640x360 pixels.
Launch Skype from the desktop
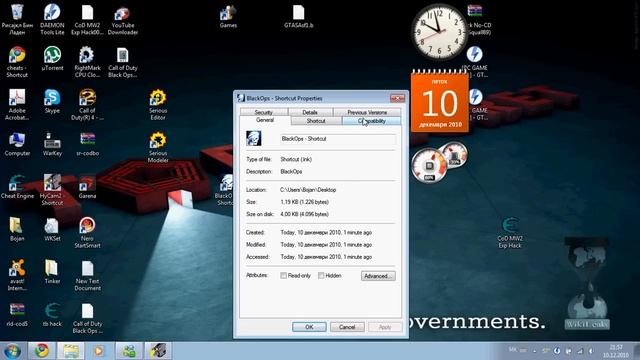(x=52, y=101)
